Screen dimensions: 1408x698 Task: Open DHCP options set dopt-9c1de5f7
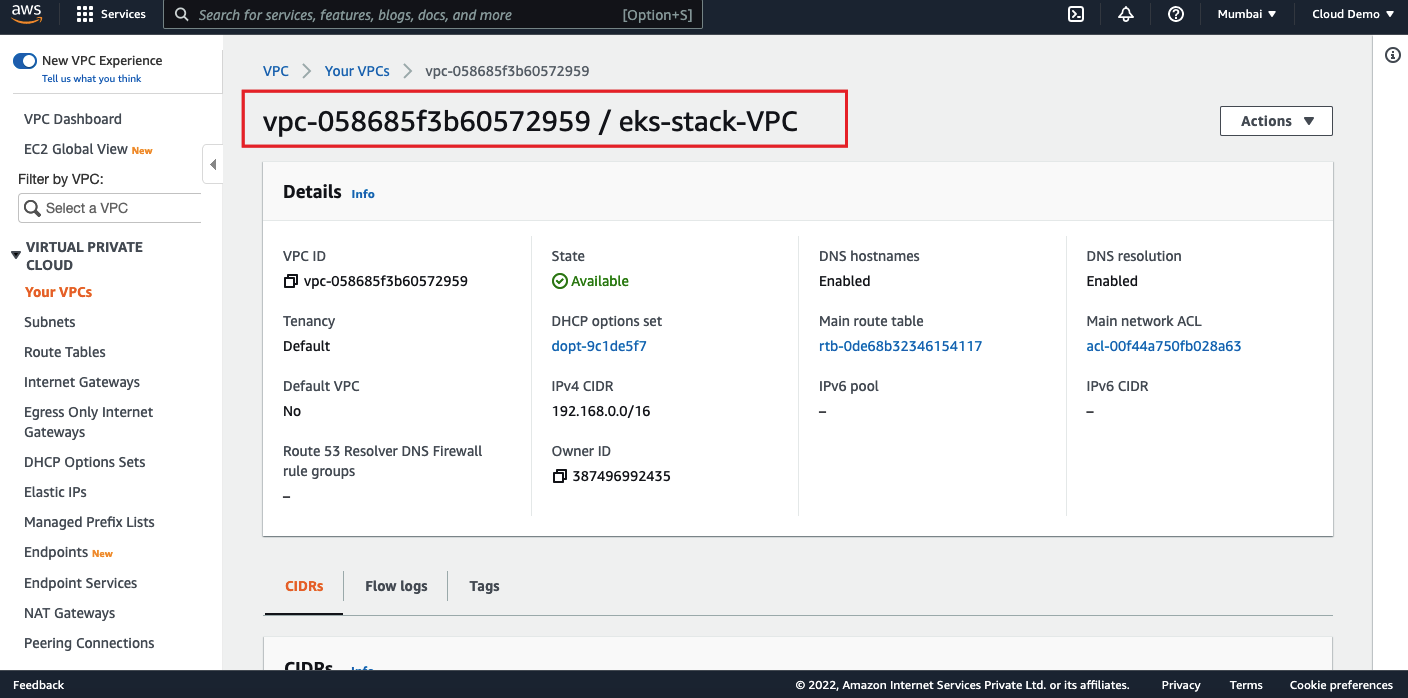tap(599, 346)
